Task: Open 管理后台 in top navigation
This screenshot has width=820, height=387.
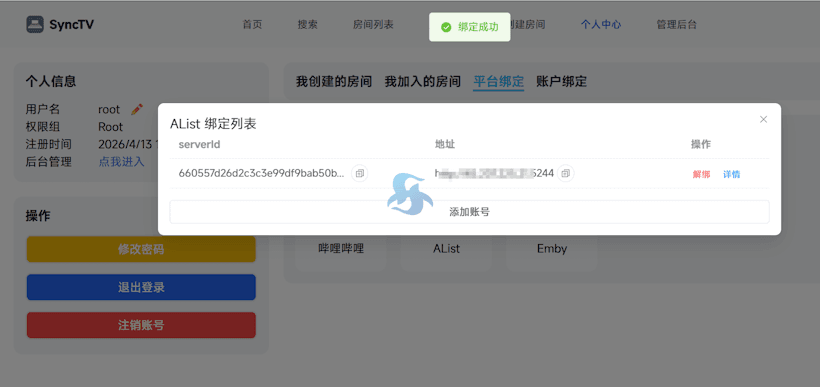Action: tap(677, 25)
